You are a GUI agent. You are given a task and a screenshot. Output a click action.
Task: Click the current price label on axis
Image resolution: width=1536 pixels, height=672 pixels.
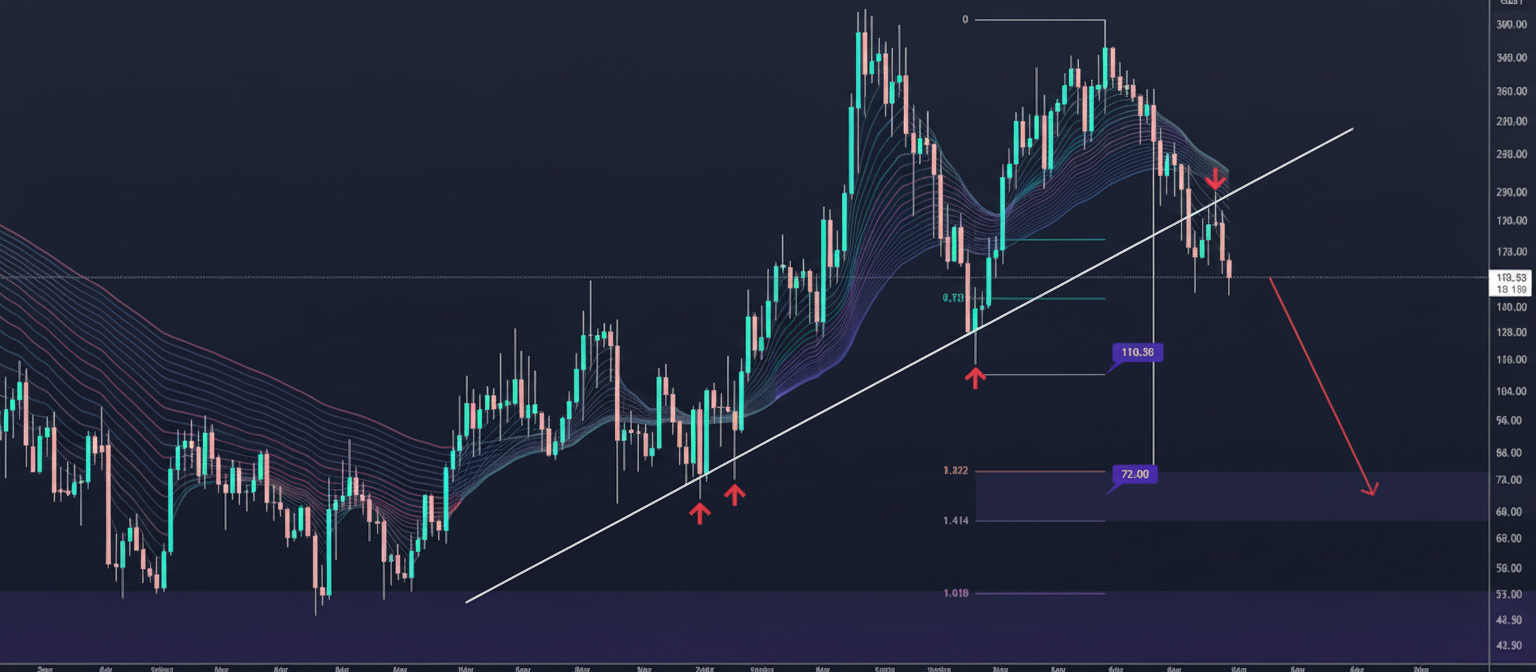tap(1509, 282)
